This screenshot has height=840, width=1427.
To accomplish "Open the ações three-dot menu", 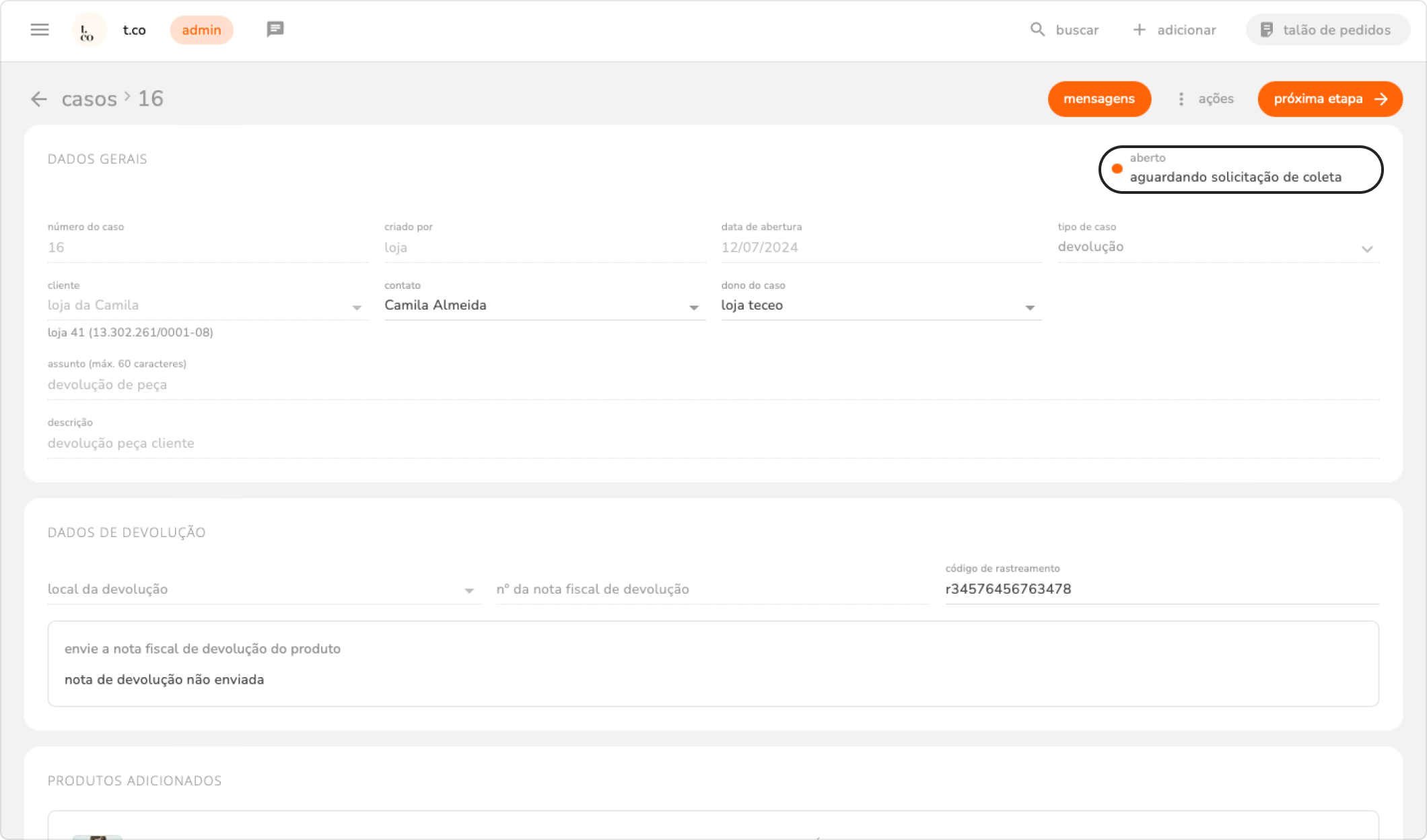I will click(1181, 99).
